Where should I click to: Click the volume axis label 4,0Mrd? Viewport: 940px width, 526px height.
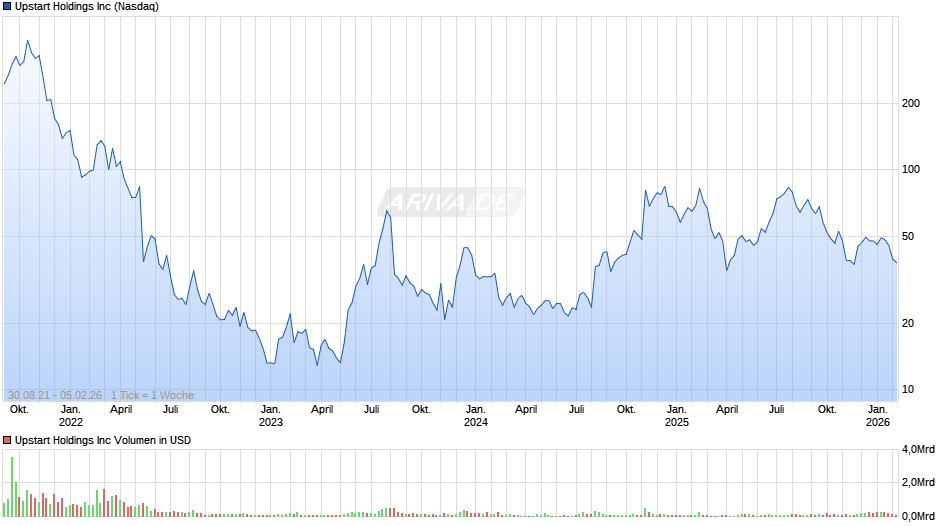tap(918, 449)
